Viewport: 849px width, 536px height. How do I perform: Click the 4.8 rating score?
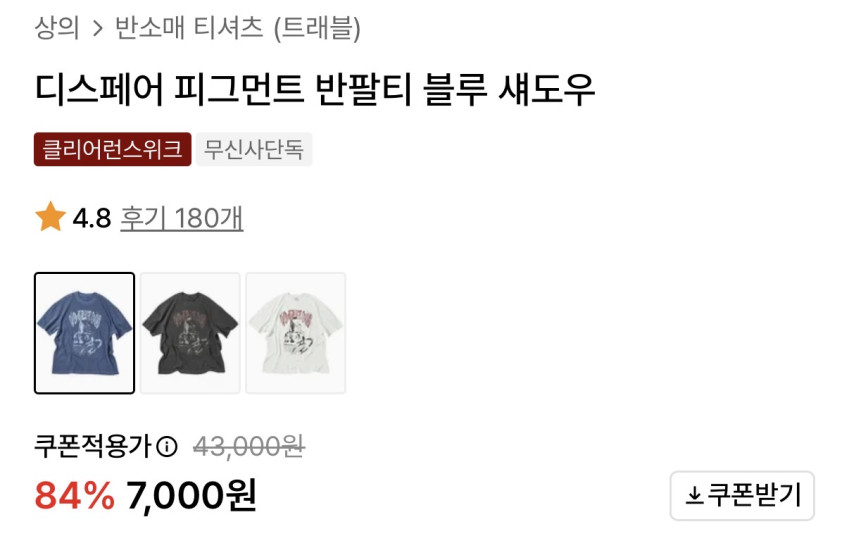tap(92, 218)
